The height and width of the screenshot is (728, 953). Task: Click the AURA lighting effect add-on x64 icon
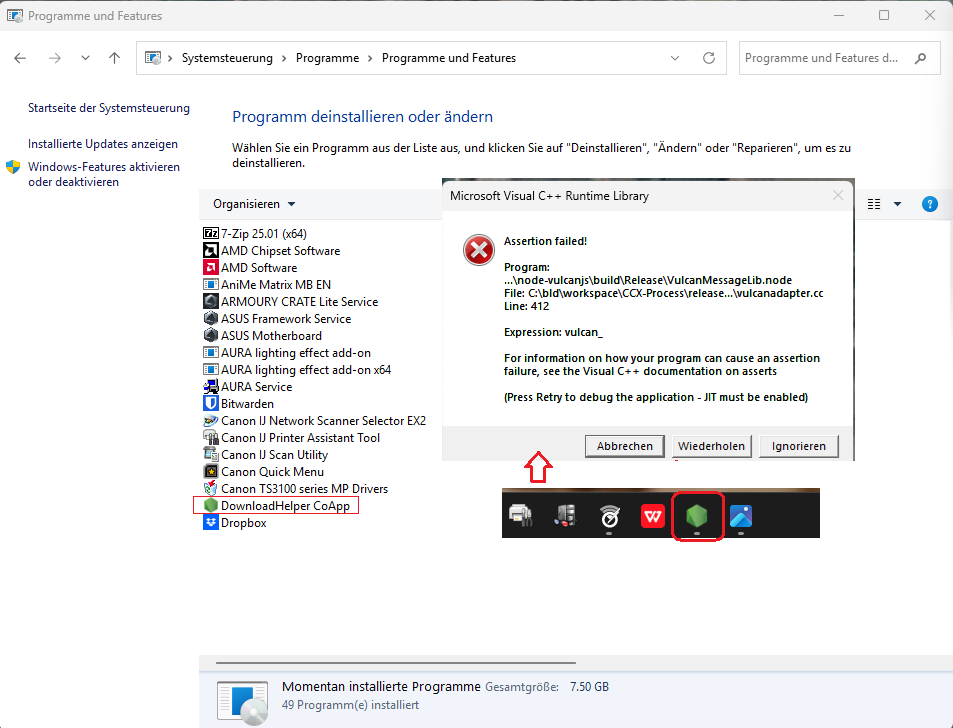pyautogui.click(x=210, y=369)
